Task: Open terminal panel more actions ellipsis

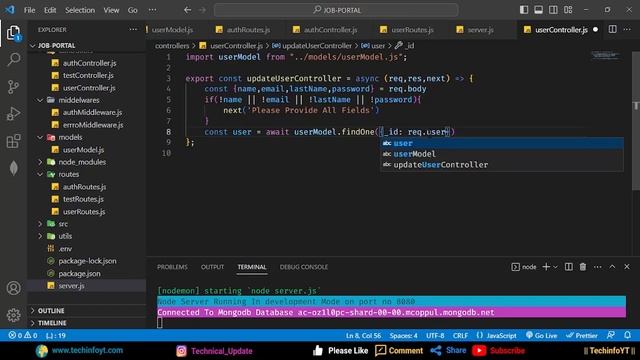Action: [598, 267]
